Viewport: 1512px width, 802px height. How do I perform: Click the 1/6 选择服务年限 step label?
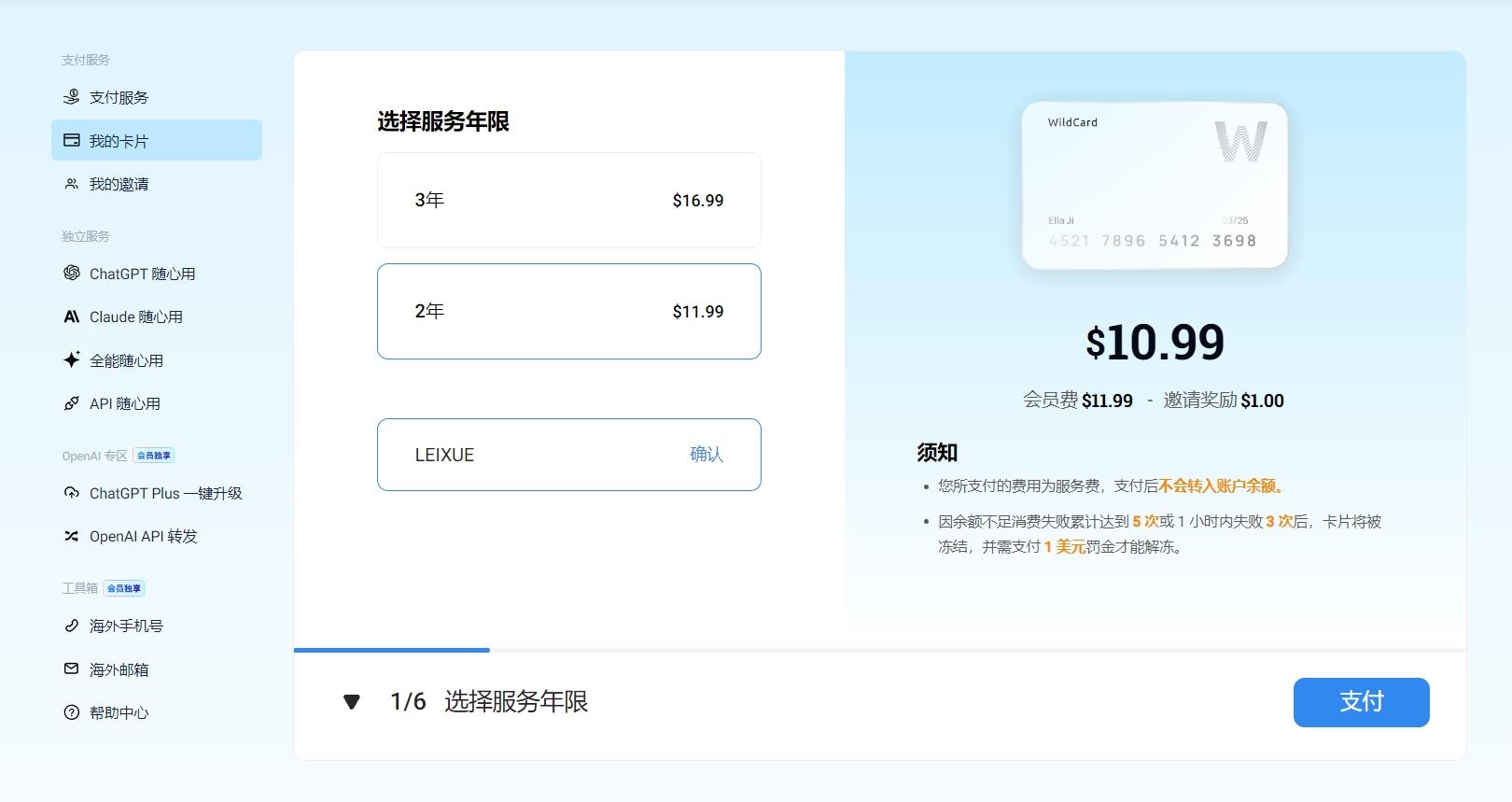(x=489, y=702)
